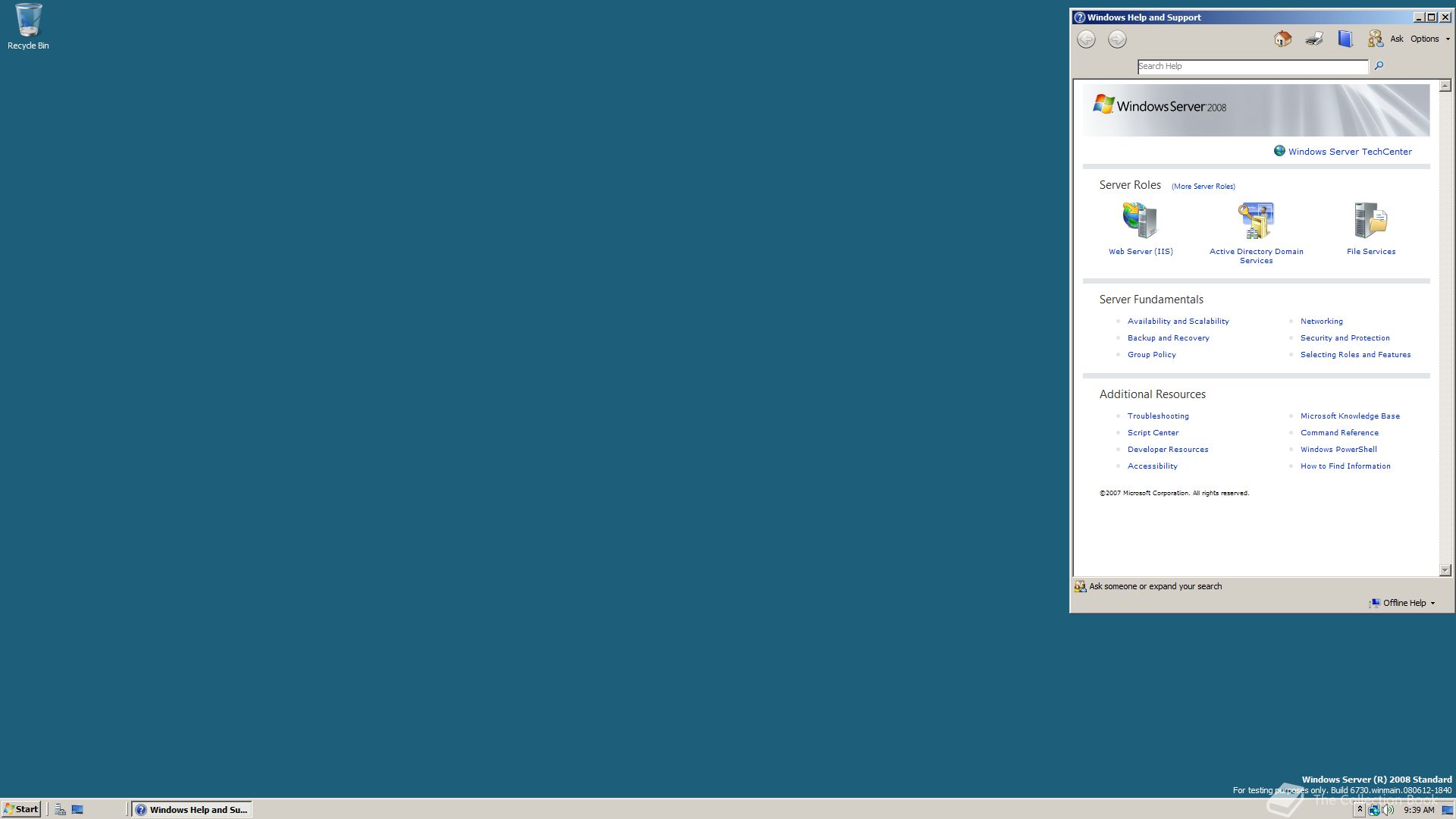The image size is (1456, 819).
Task: Open Selecting Roles and Features topic
Action: (x=1355, y=355)
